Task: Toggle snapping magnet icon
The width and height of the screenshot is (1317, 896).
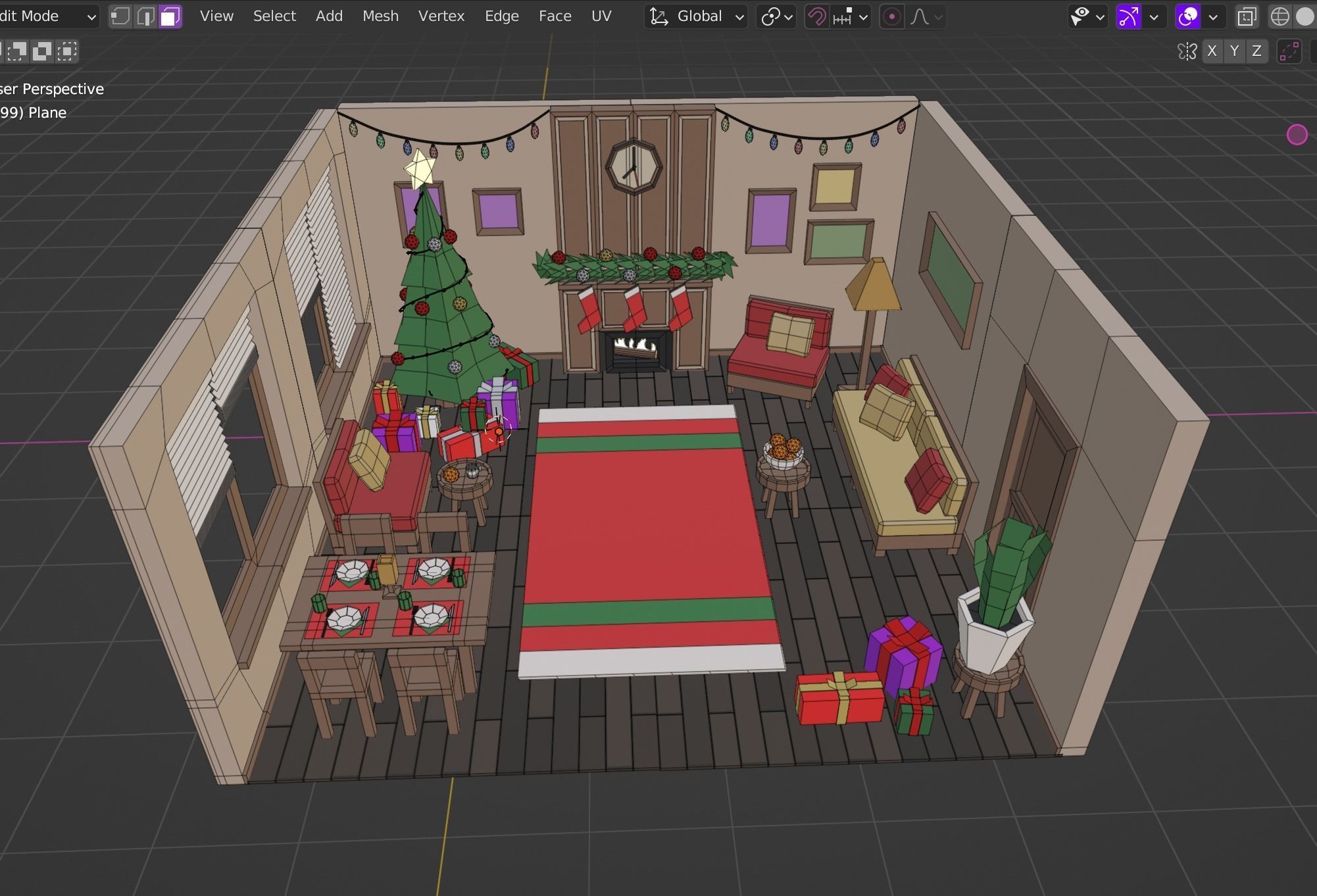Action: coord(816,16)
